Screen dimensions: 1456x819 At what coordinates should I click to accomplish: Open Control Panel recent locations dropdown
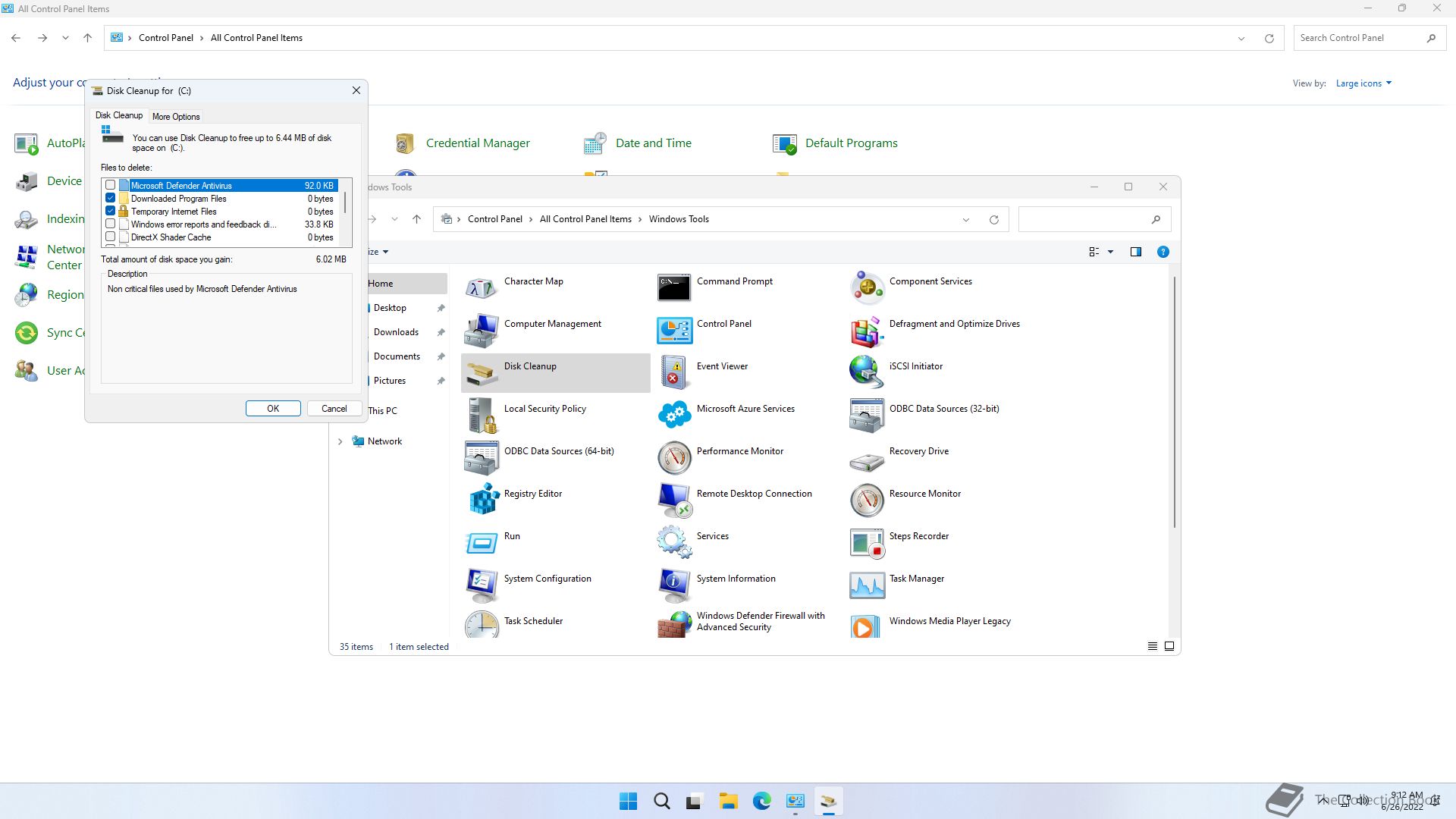click(65, 38)
